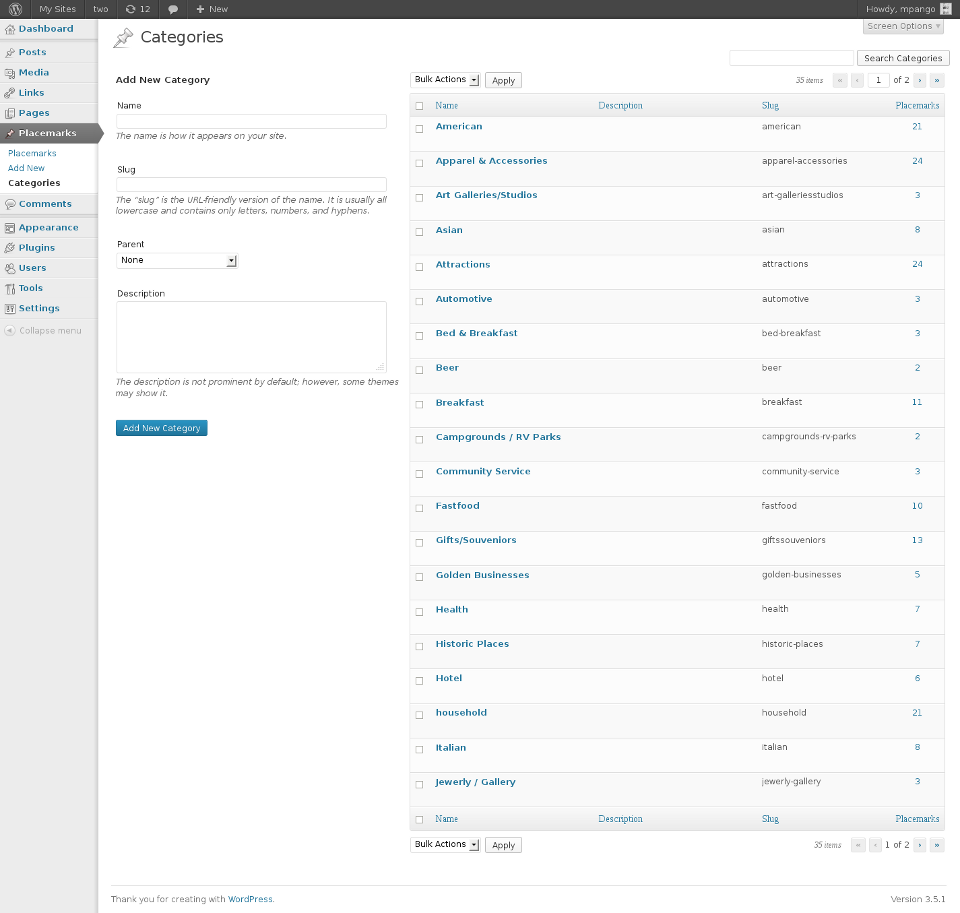960x913 pixels.
Task: Open the Jewerly / Gallery category link
Action: pyautogui.click(x=475, y=782)
